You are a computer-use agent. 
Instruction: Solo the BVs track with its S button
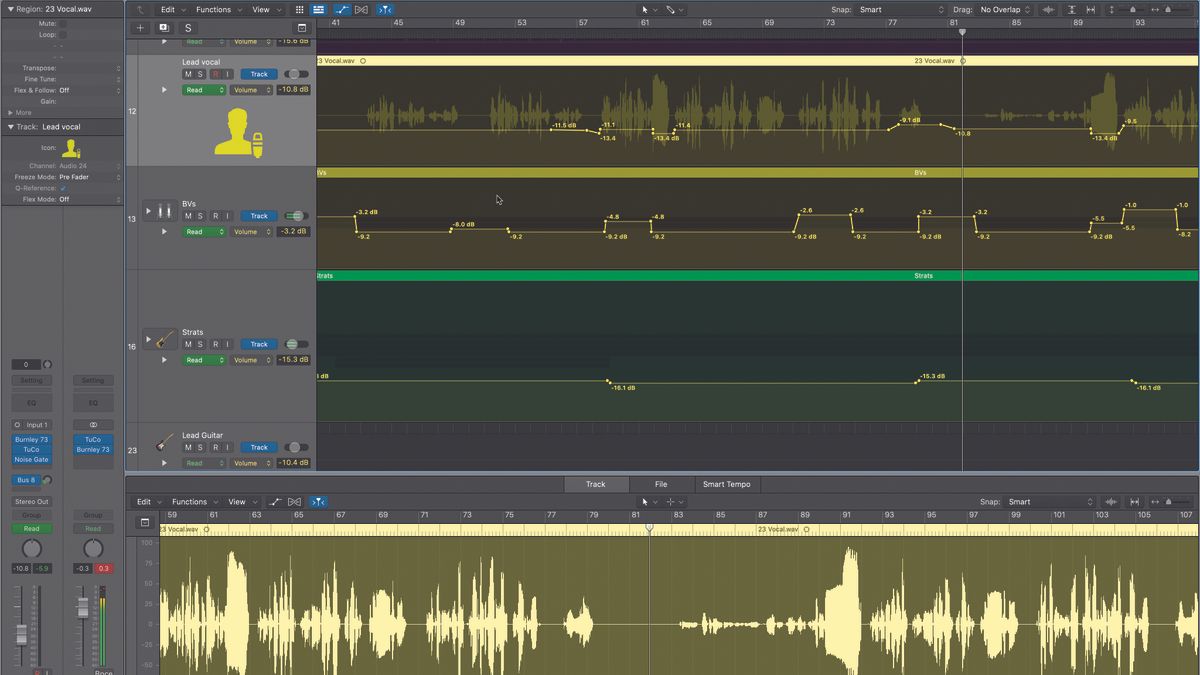click(199, 215)
